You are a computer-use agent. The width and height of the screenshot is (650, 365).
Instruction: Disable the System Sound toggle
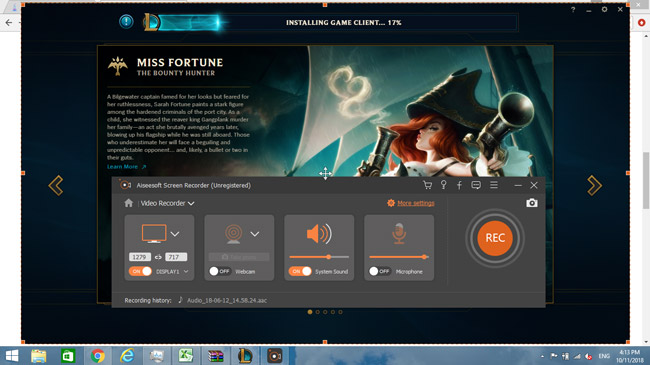tap(300, 271)
